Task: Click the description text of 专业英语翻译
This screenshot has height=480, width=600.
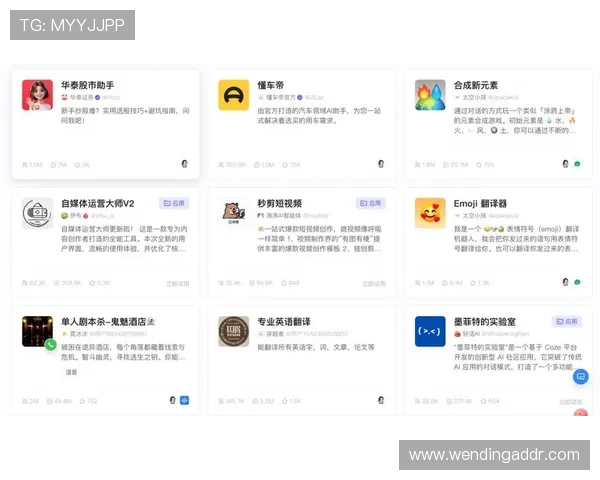Action: pos(316,347)
